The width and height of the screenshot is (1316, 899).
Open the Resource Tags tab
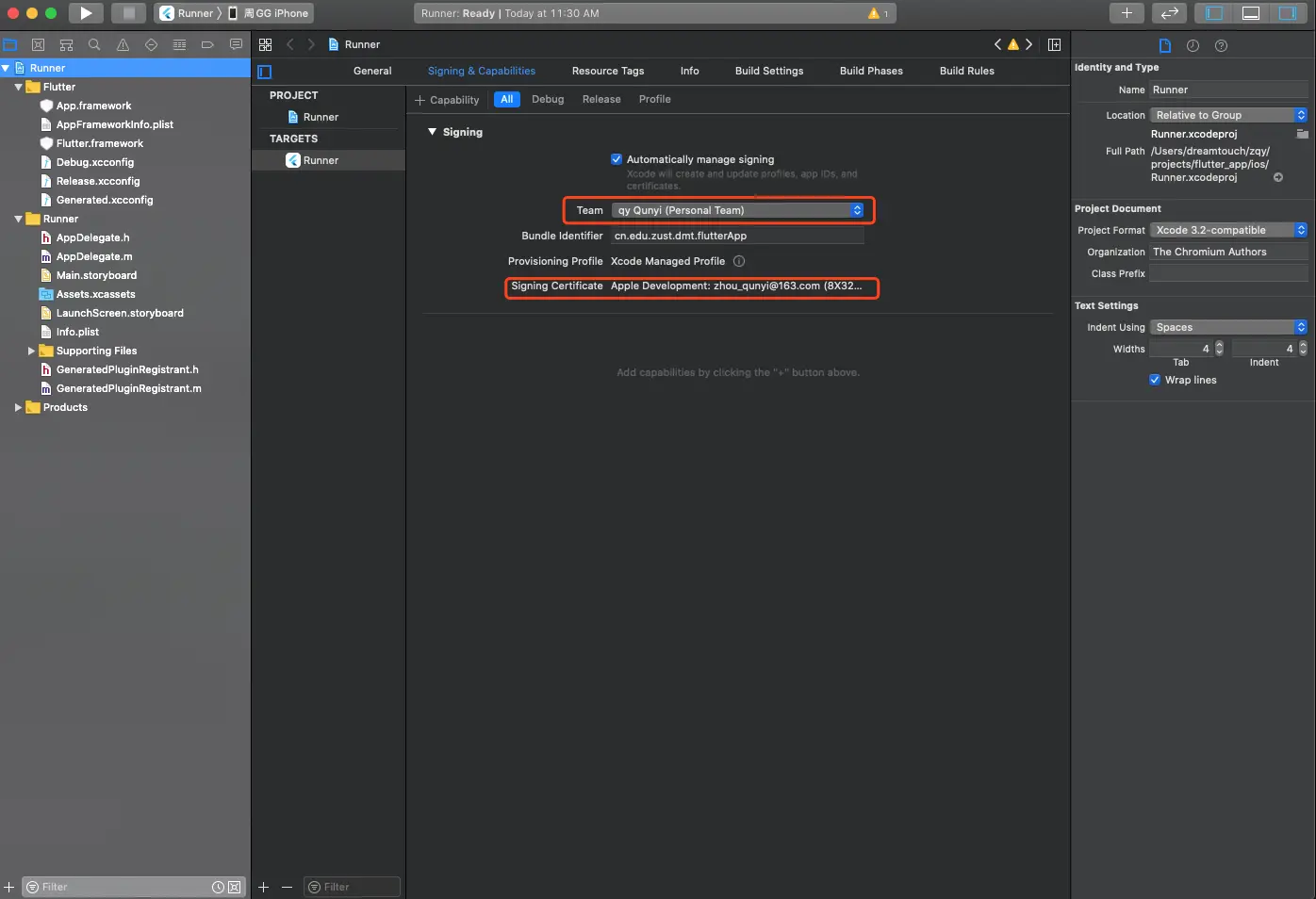click(608, 71)
